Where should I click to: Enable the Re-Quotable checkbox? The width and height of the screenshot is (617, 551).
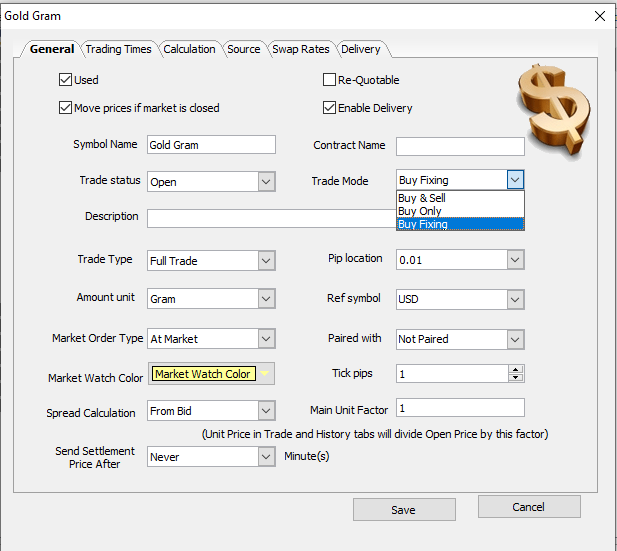tap(329, 80)
